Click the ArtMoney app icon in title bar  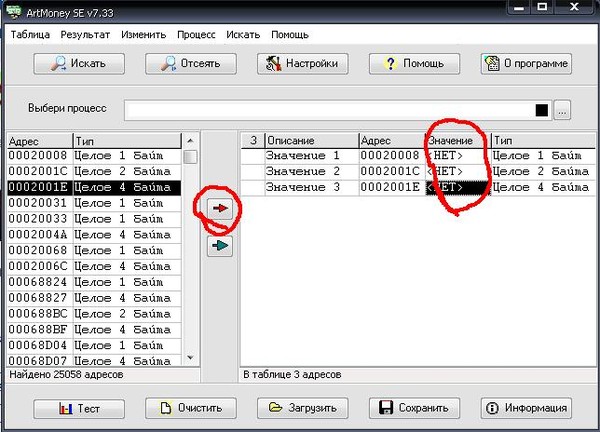13,11
